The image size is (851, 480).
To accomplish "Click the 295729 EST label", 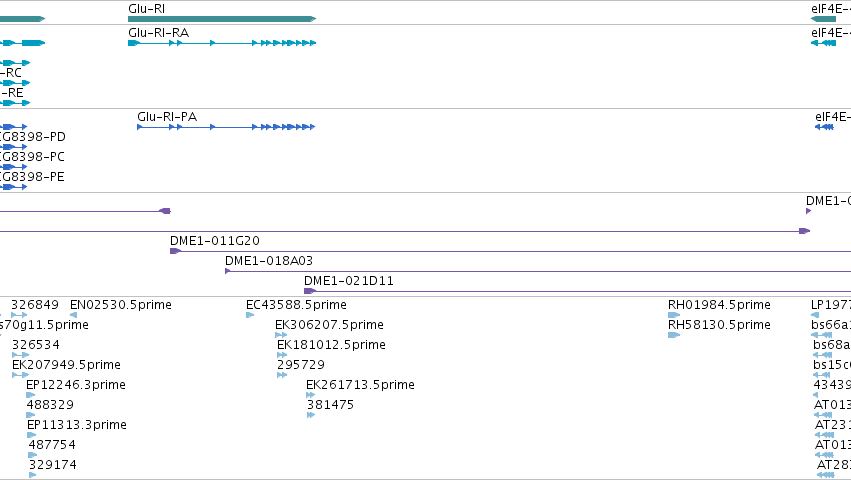I will coord(301,365).
